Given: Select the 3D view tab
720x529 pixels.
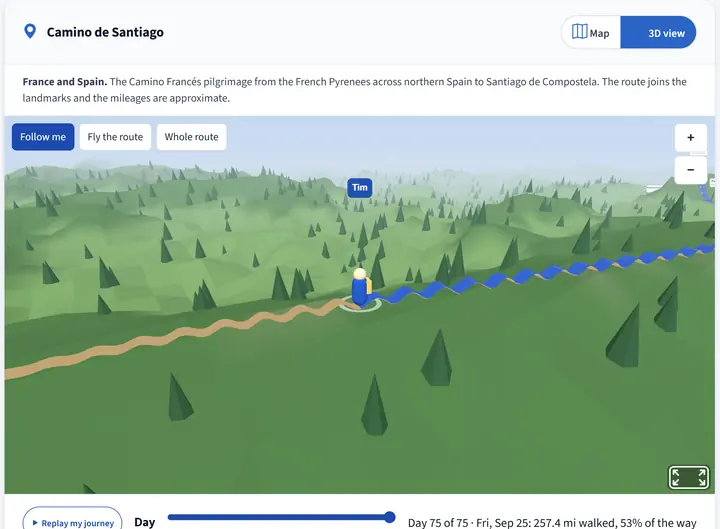Looking at the screenshot, I should point(658,33).
